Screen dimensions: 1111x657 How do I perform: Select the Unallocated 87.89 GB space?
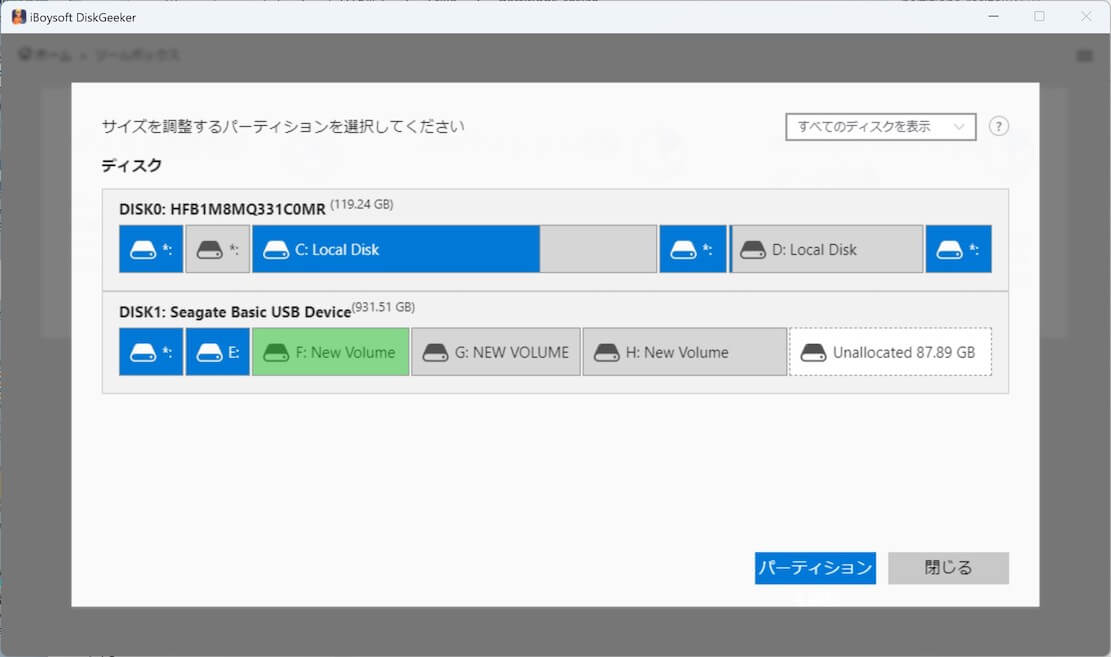tap(891, 352)
